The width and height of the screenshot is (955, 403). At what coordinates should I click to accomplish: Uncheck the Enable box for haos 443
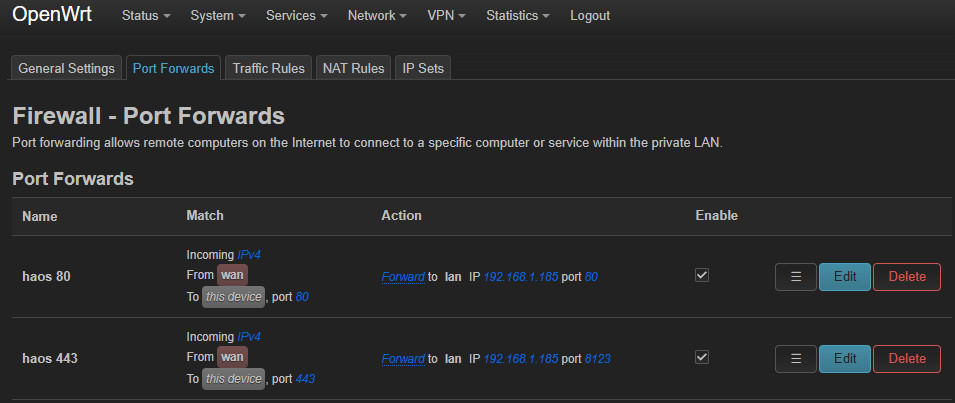coord(702,357)
